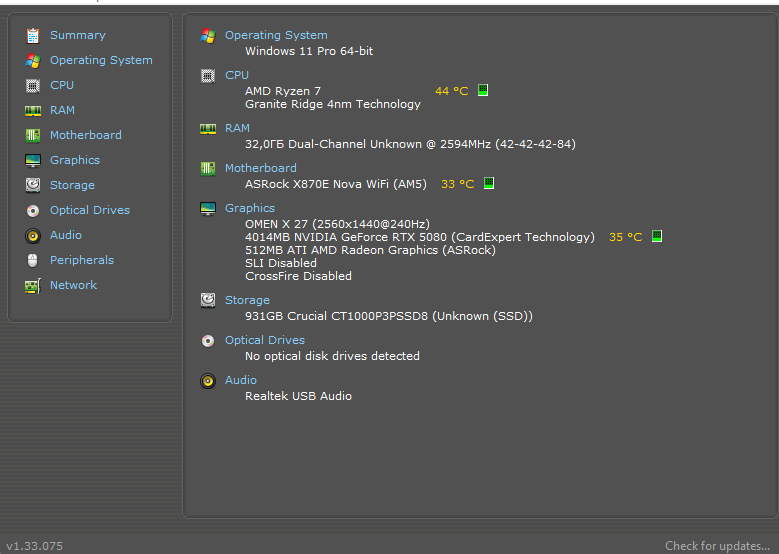Click the Storage drive icon in sidebar
Screen dimensions: 779x554
(x=33, y=185)
